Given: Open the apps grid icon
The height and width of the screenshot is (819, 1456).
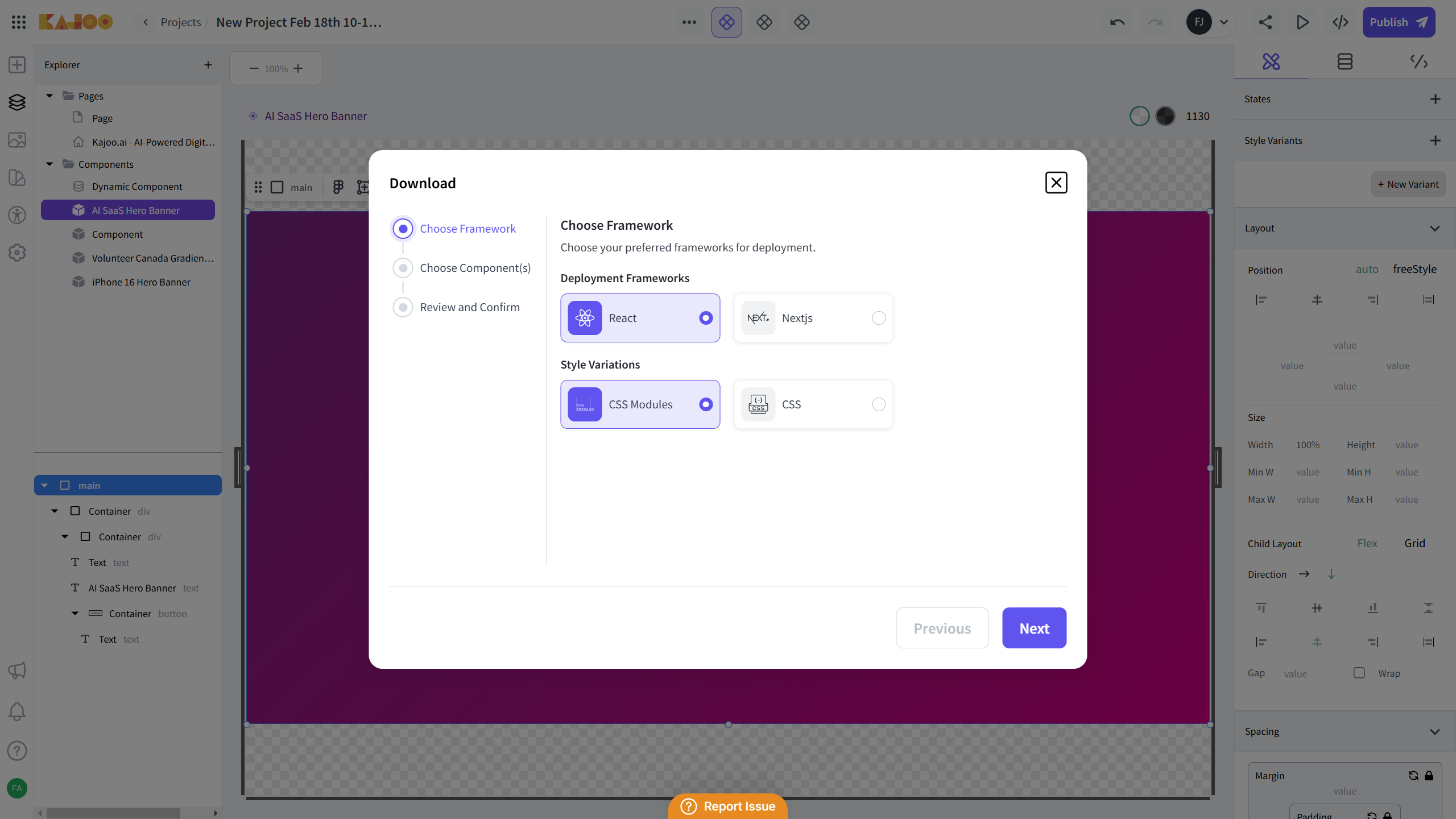Looking at the screenshot, I should [x=18, y=22].
